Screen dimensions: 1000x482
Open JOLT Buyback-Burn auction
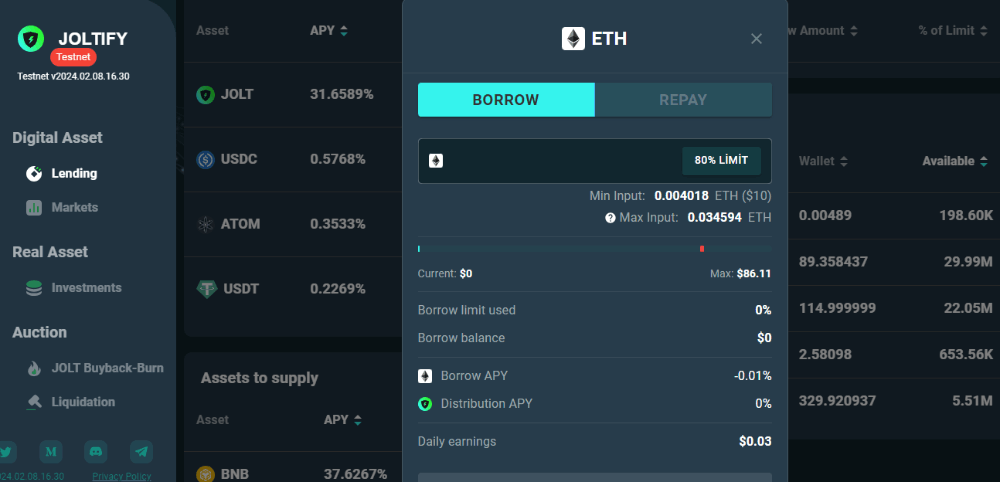click(x=107, y=368)
